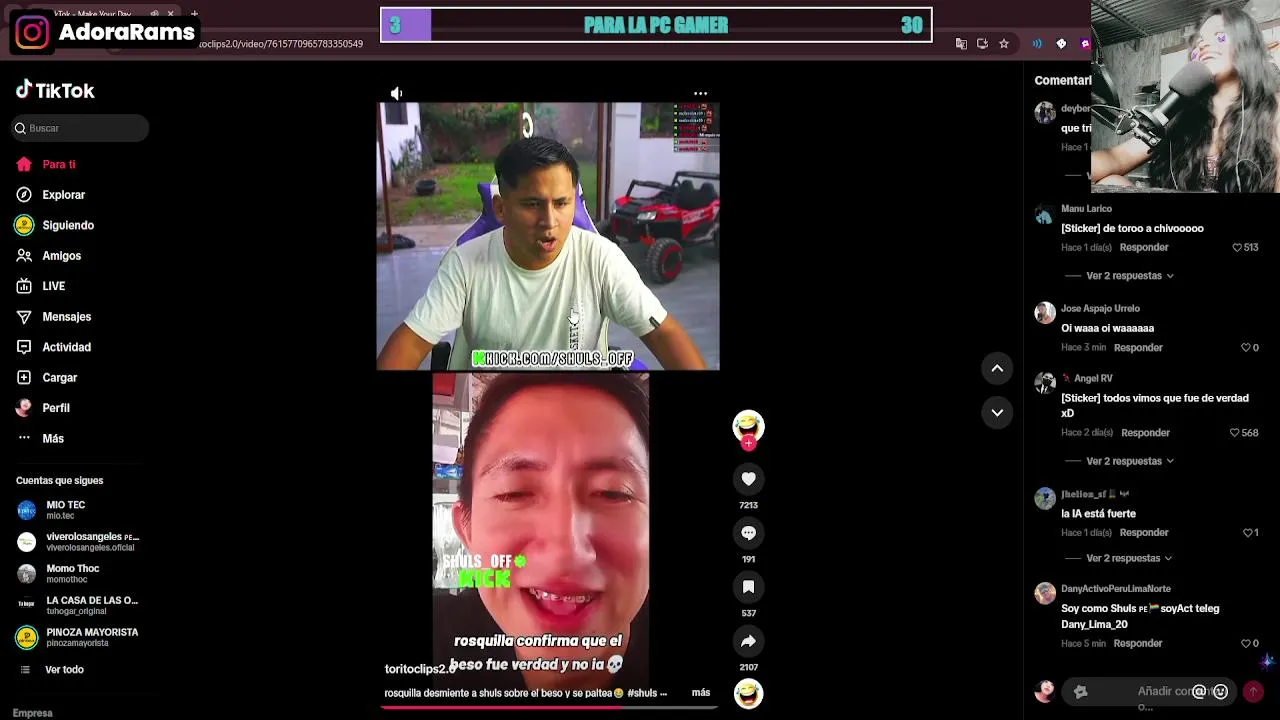
Task: Bookmark page with browser star icon
Action: pos(1004,44)
